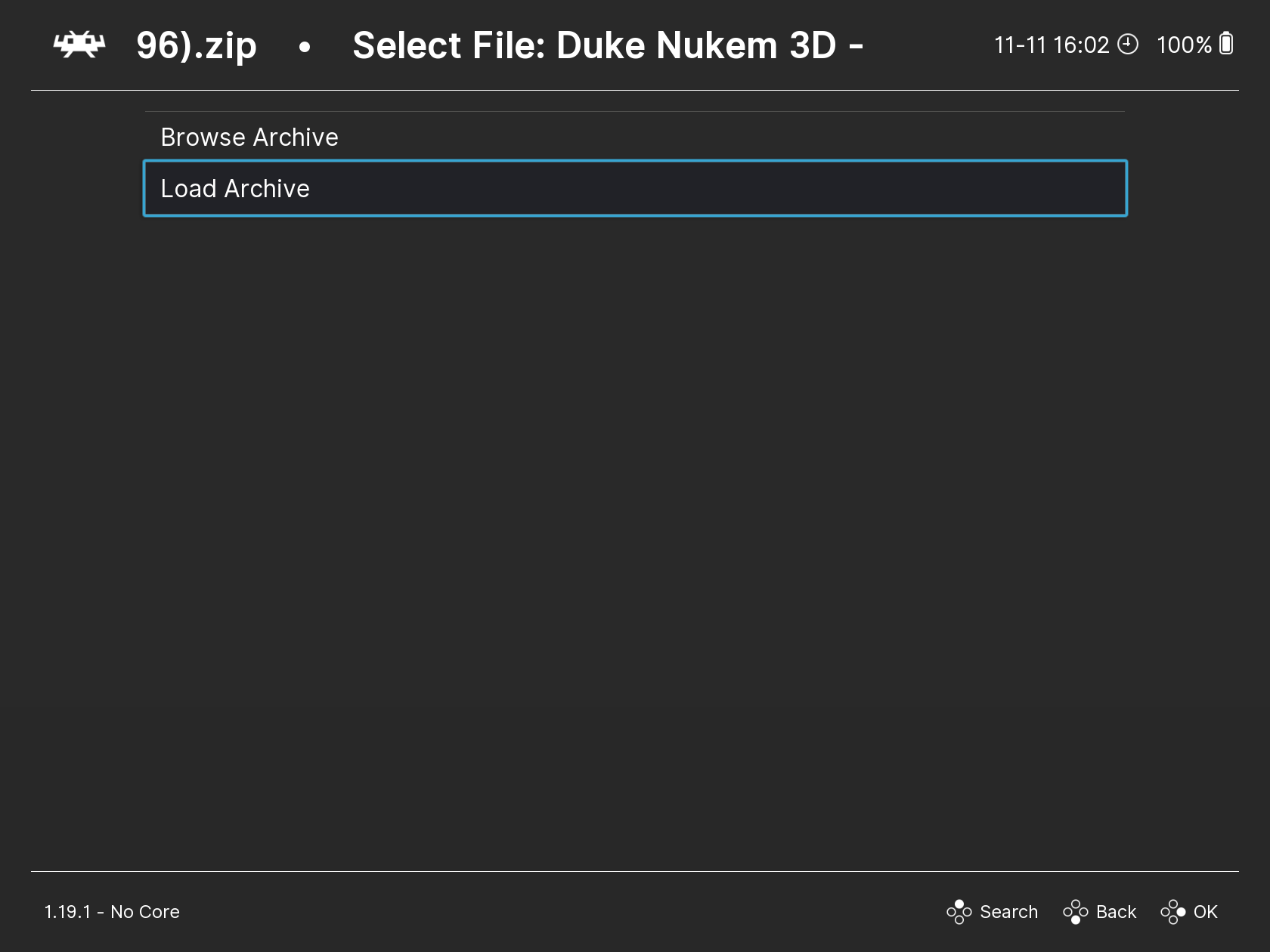
Task: Click the OK gamepad icon
Action: [1172, 912]
